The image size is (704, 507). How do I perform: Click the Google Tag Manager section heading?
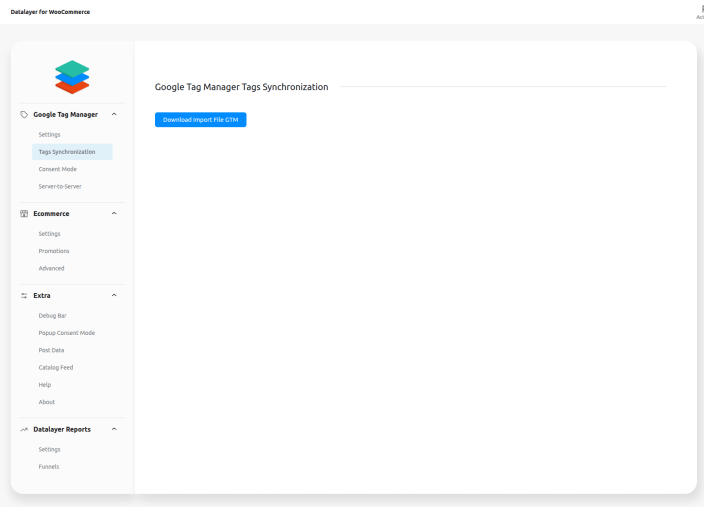(x=66, y=115)
